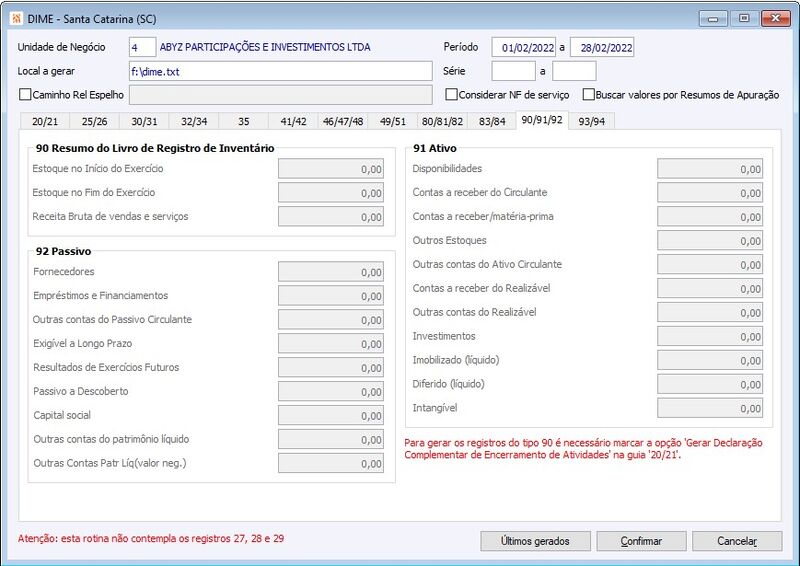Focus the Unidade de Negócio code field

142,47
